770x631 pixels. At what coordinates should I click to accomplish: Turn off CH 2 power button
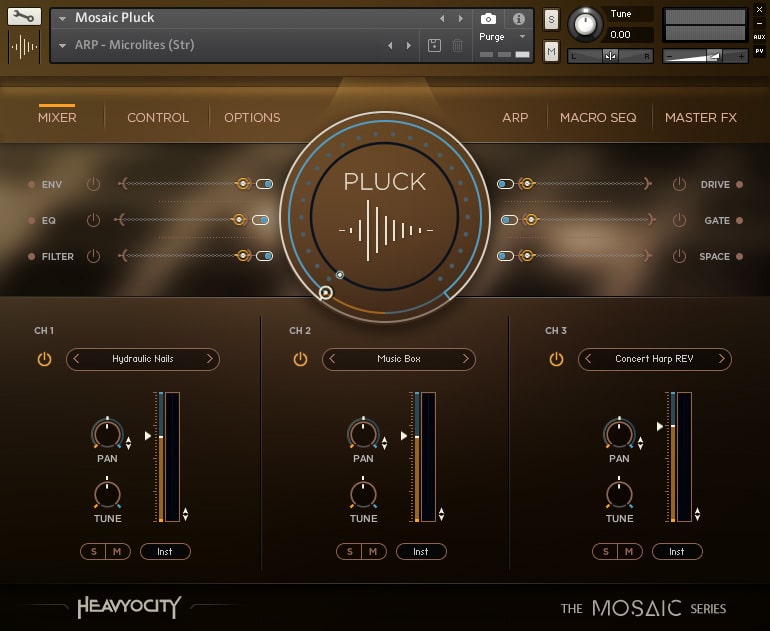coord(300,359)
